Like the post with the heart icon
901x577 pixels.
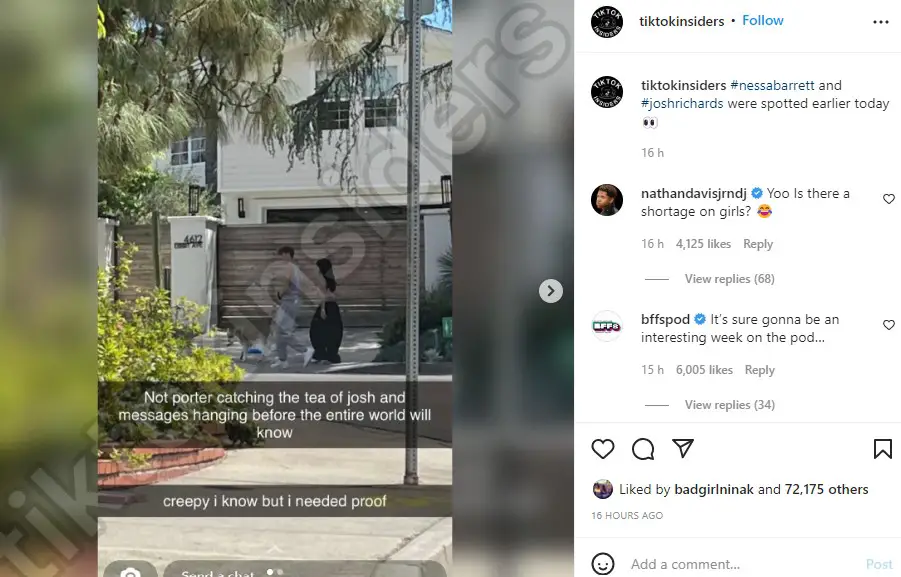(603, 449)
